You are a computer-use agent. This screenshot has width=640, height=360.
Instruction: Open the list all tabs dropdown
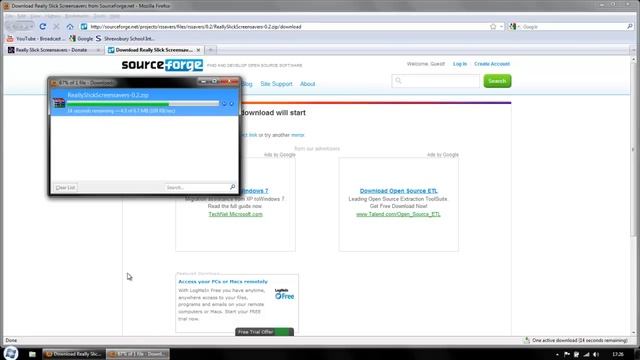click(633, 50)
